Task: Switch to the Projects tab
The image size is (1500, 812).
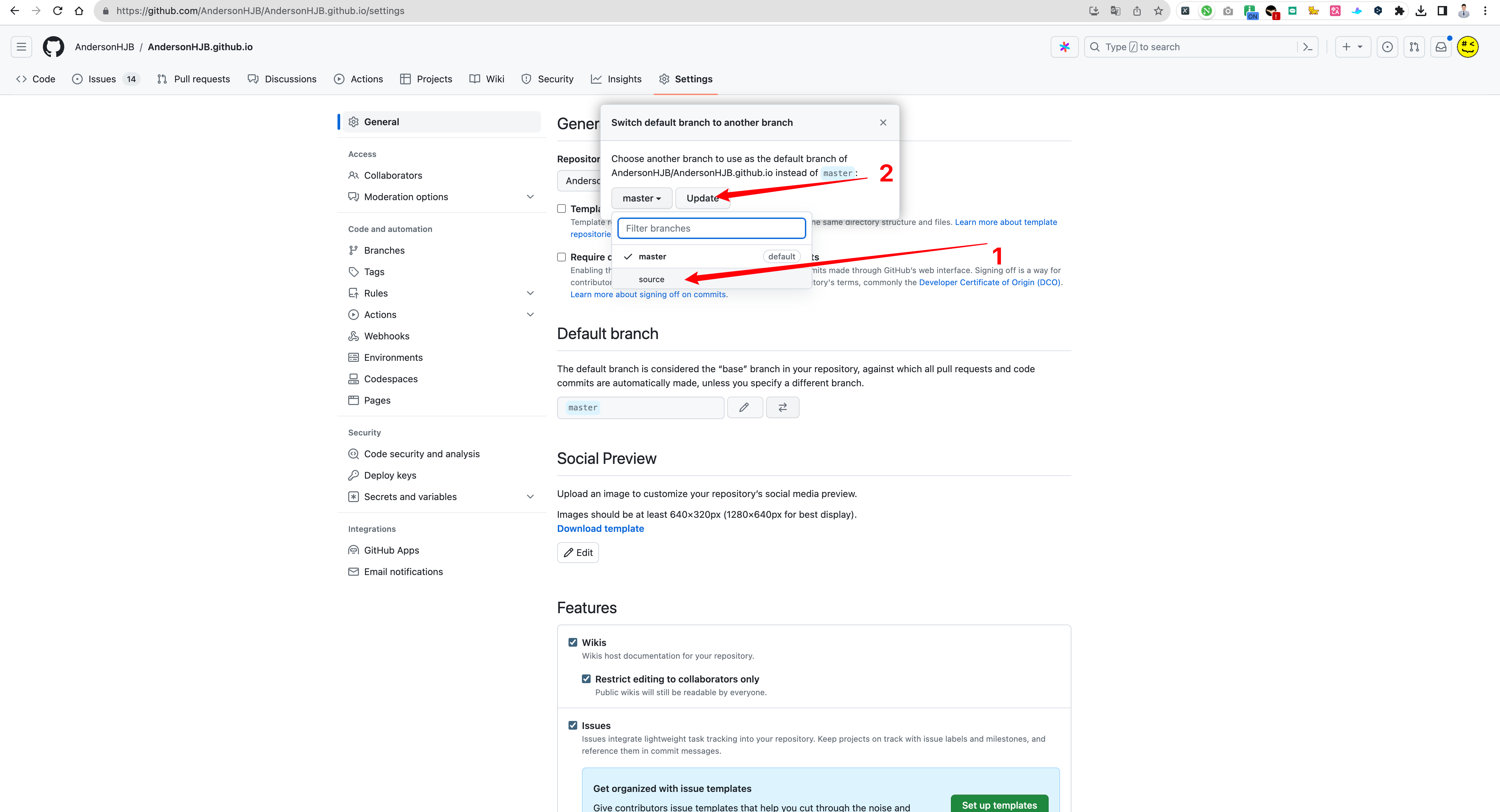Action: coord(426,79)
